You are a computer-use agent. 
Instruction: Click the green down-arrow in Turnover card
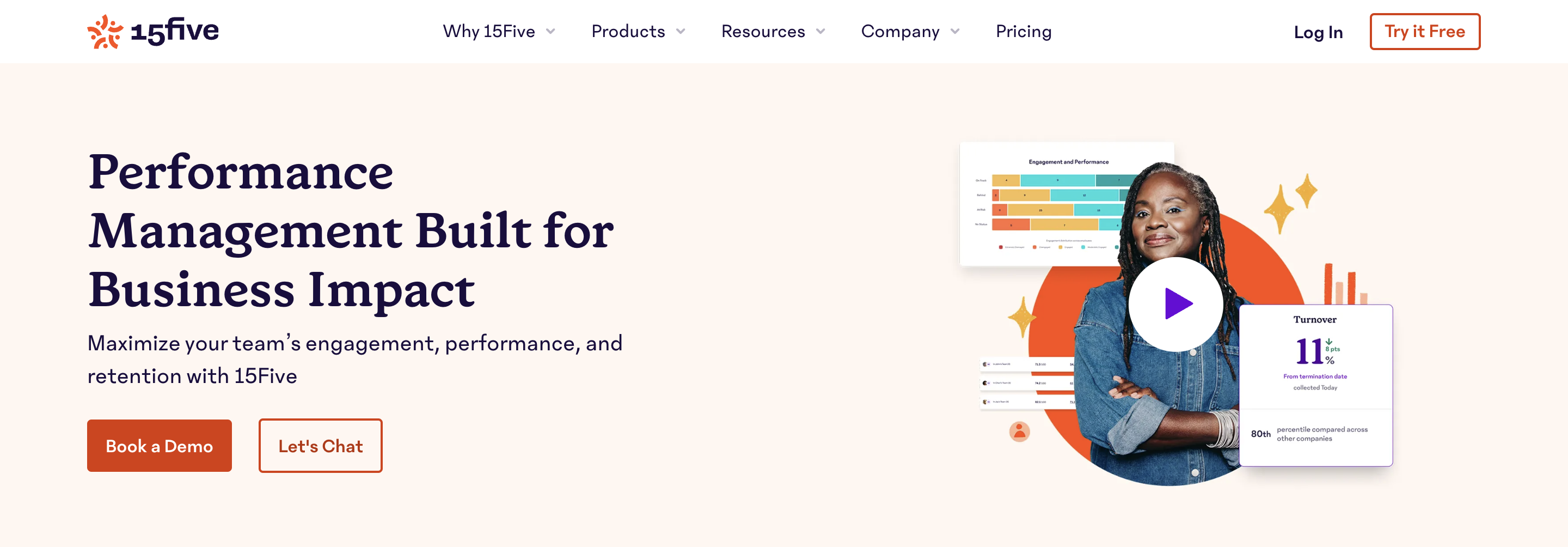coord(1329,342)
